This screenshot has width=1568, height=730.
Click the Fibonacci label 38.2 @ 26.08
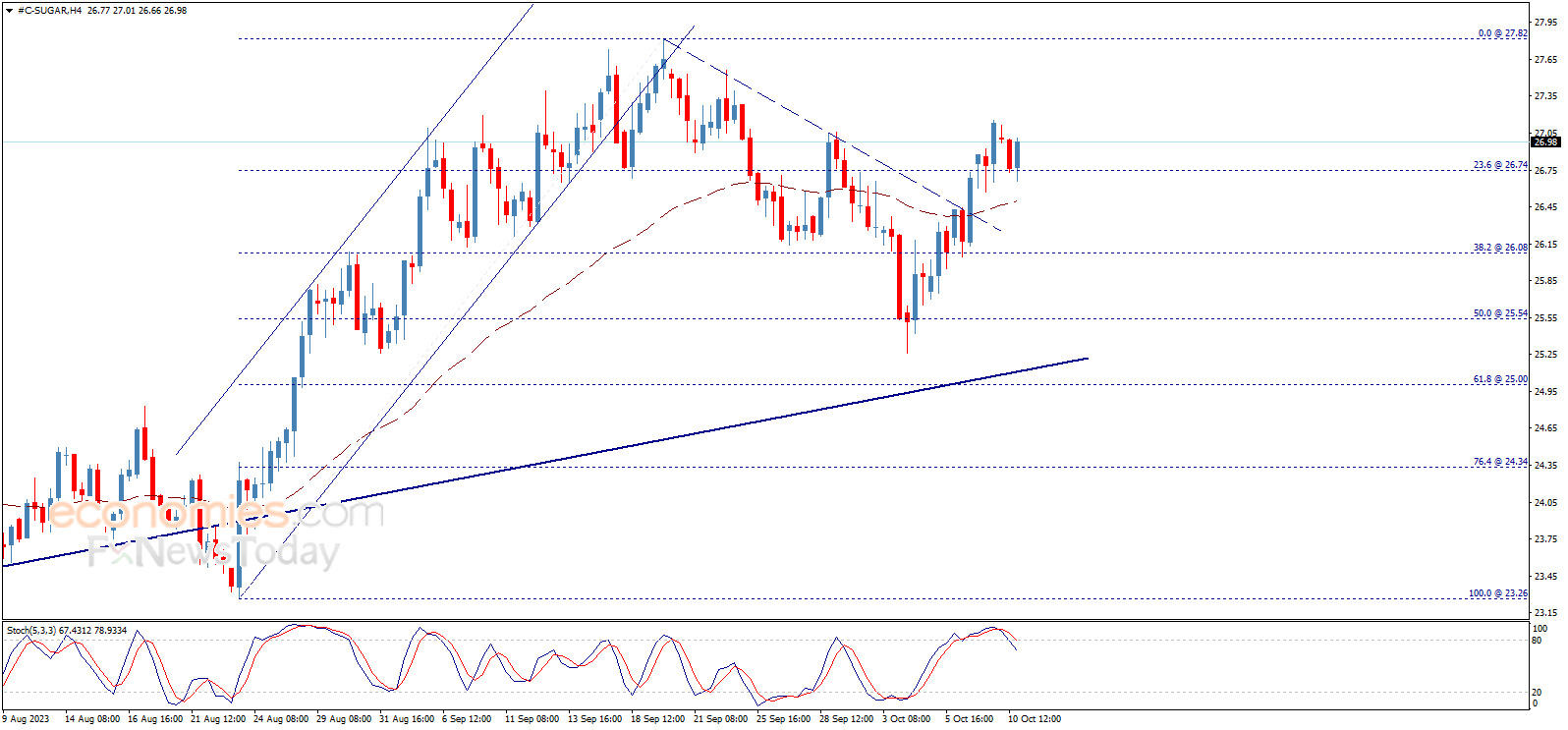1500,248
